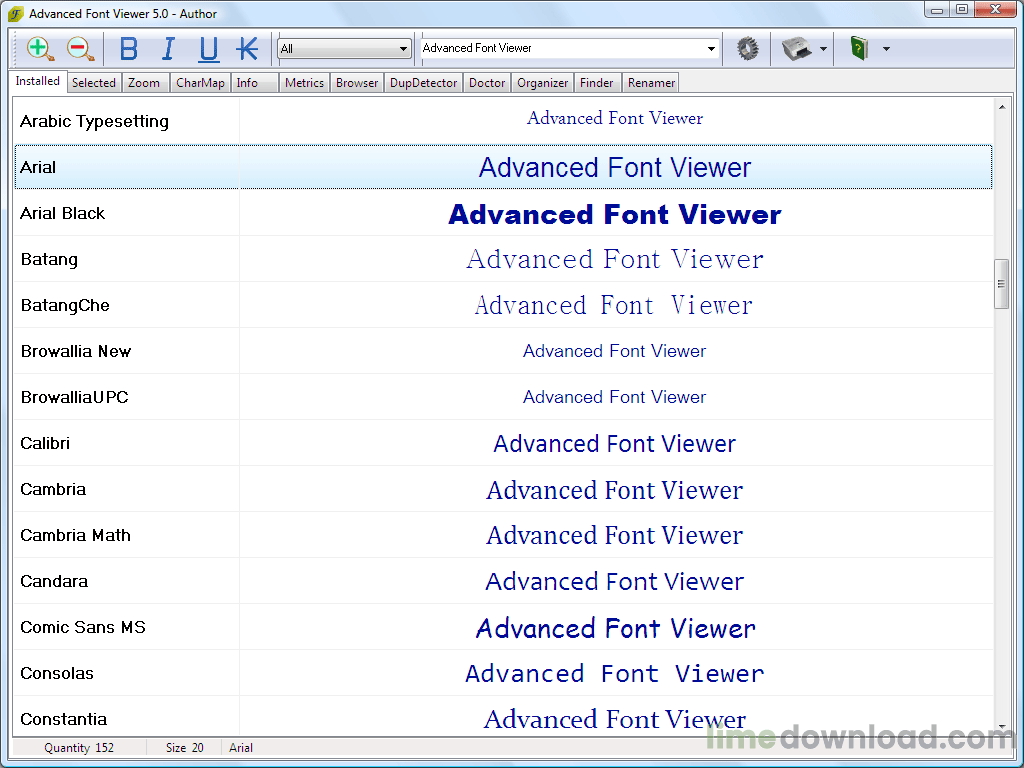The height and width of the screenshot is (768, 1024).
Task: Open the sample text dropdown arrow
Action: pos(711,49)
